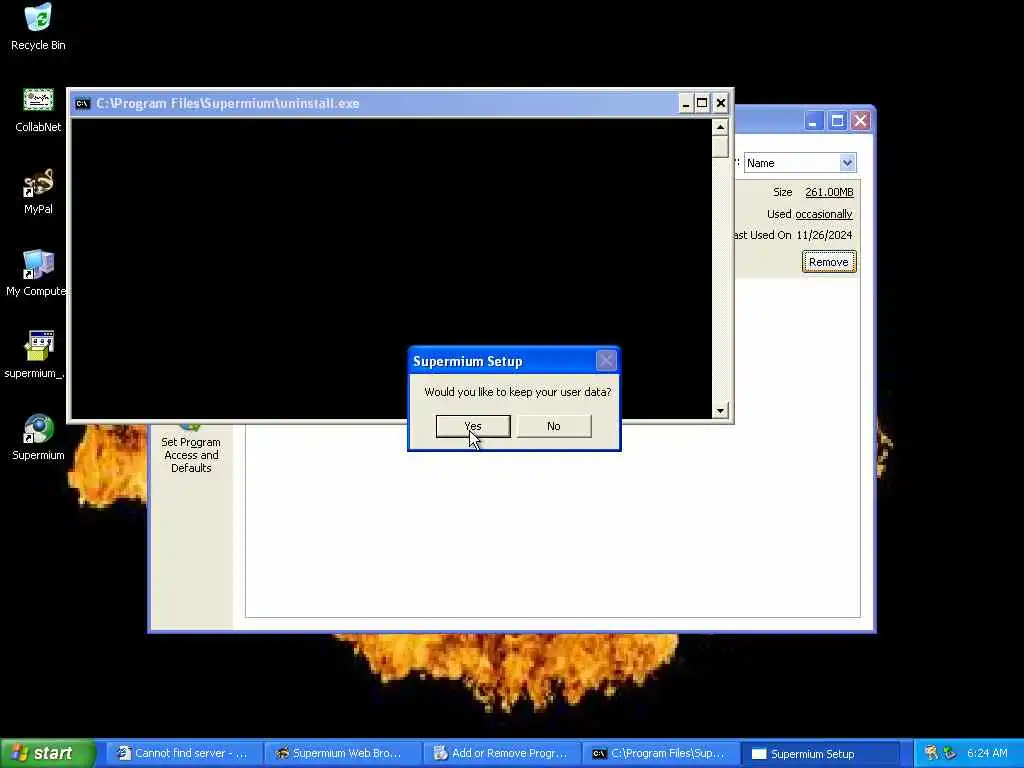Click the 11/26/2024 last used date
The height and width of the screenshot is (768, 1024).
click(824, 235)
